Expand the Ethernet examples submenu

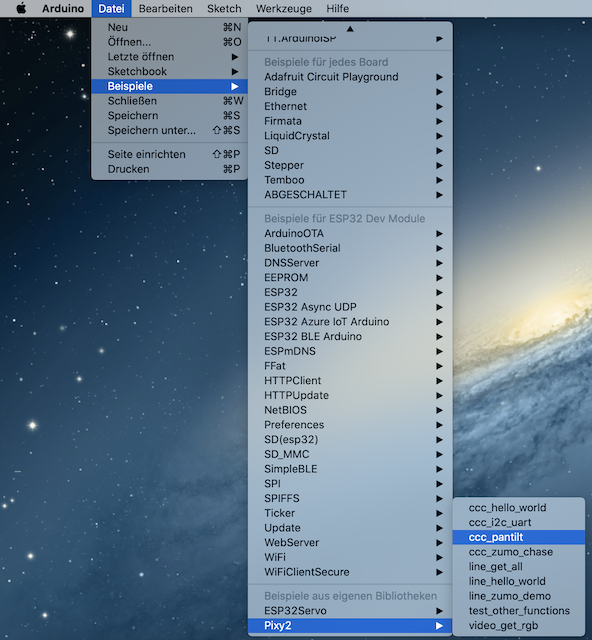(x=350, y=107)
